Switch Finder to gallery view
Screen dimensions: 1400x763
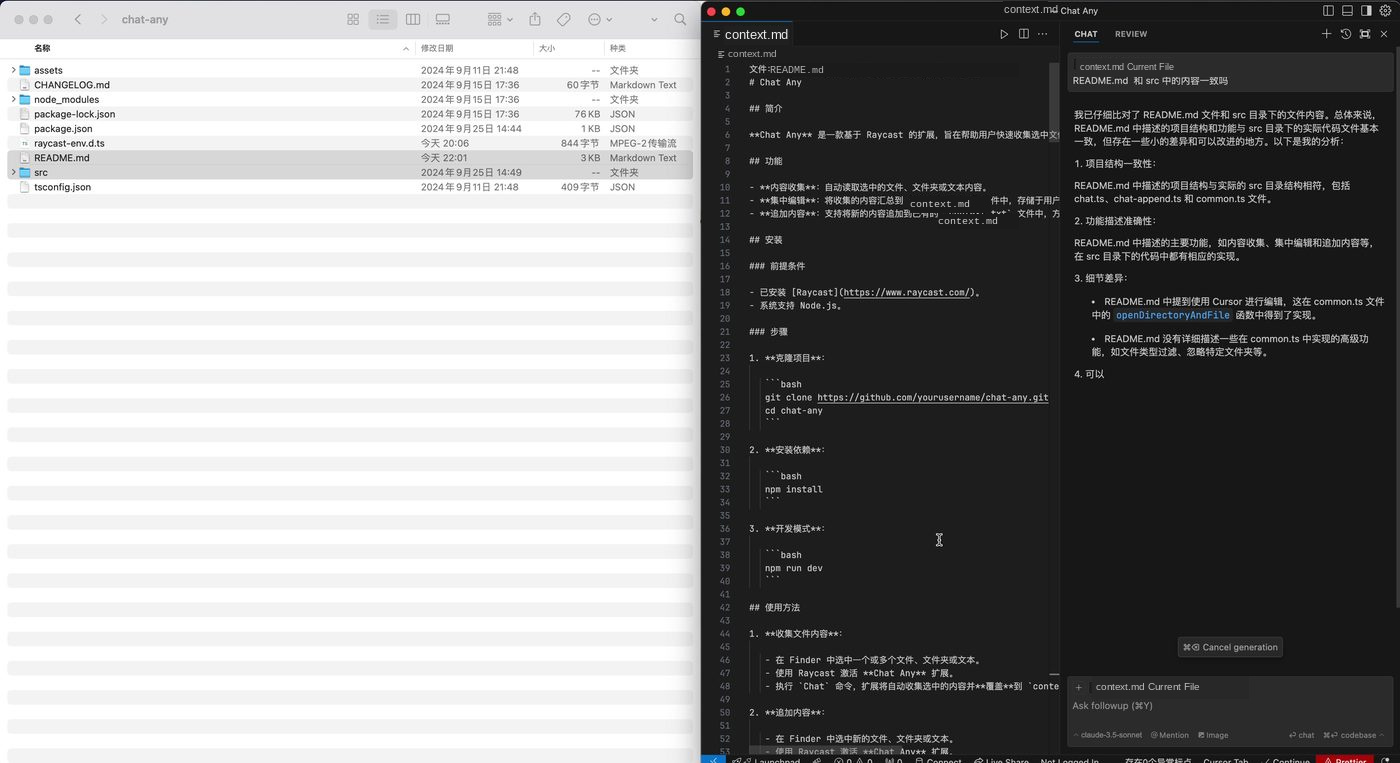tap(443, 19)
